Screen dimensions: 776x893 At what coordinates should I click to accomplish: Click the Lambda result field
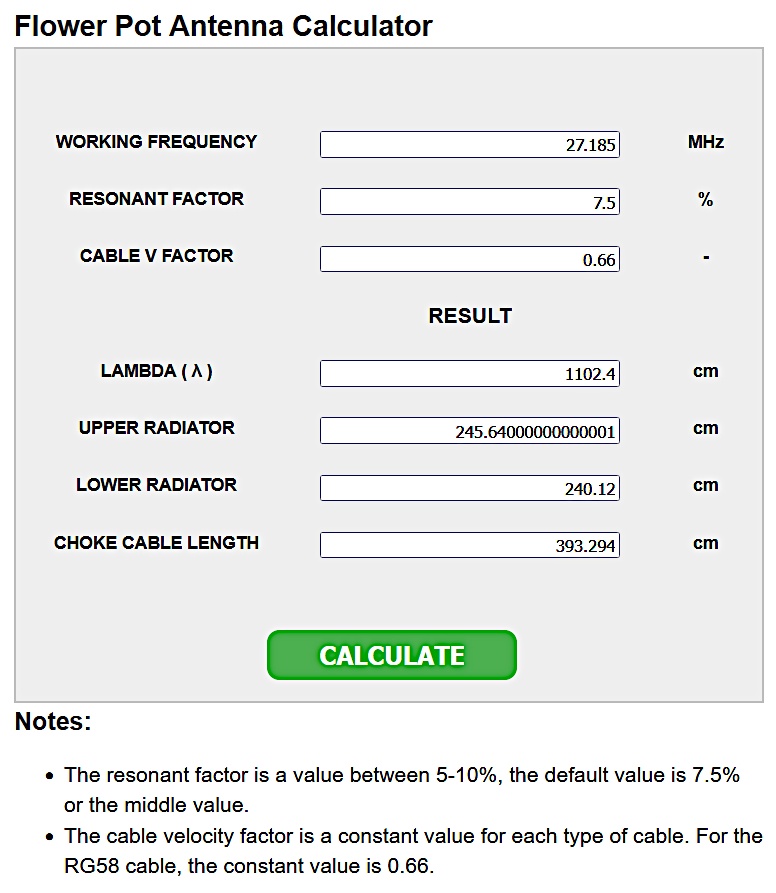coord(469,374)
